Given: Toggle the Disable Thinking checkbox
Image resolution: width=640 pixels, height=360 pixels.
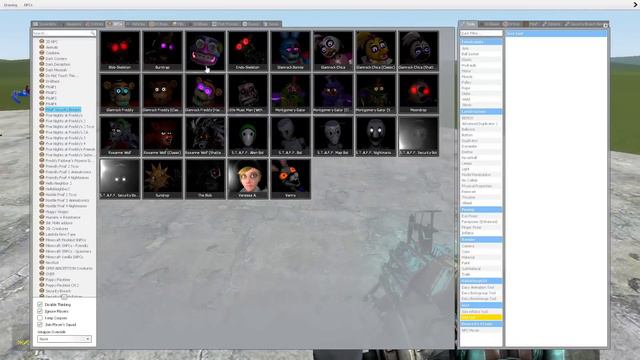Looking at the screenshot, I should 40,304.
